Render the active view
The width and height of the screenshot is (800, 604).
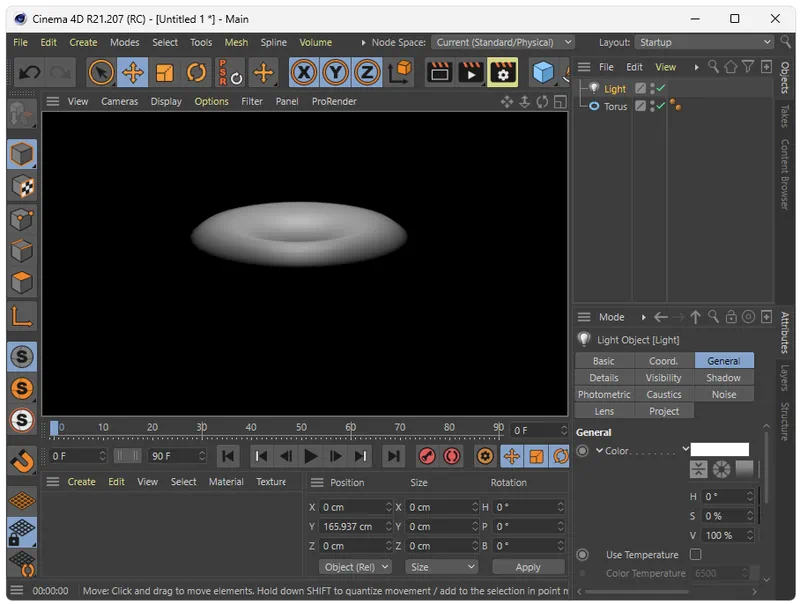[439, 72]
